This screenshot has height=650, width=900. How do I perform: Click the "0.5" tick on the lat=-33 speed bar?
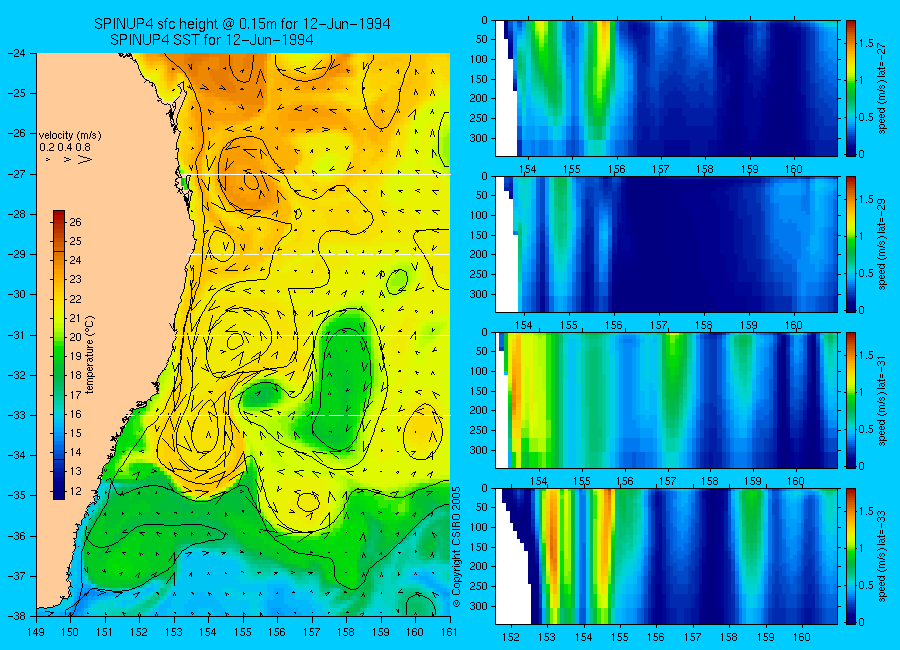coord(866,585)
